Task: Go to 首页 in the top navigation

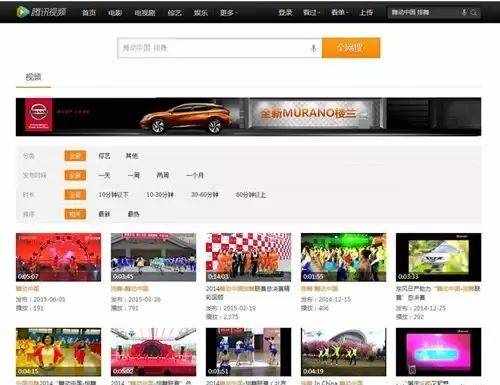Action: point(89,13)
